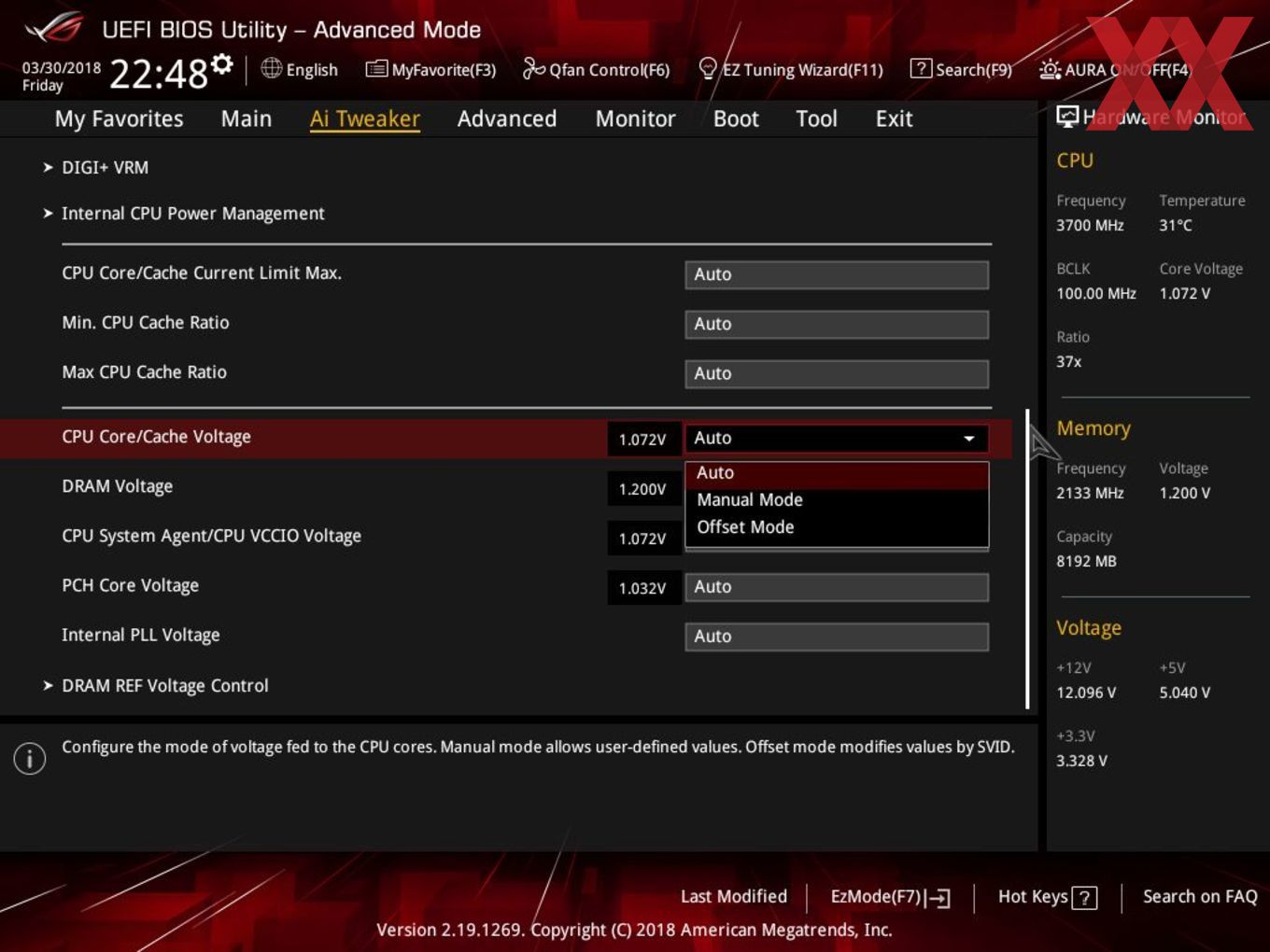Screen dimensions: 1270x952
Task: Switch to the My Favorites tab
Action: click(x=119, y=119)
